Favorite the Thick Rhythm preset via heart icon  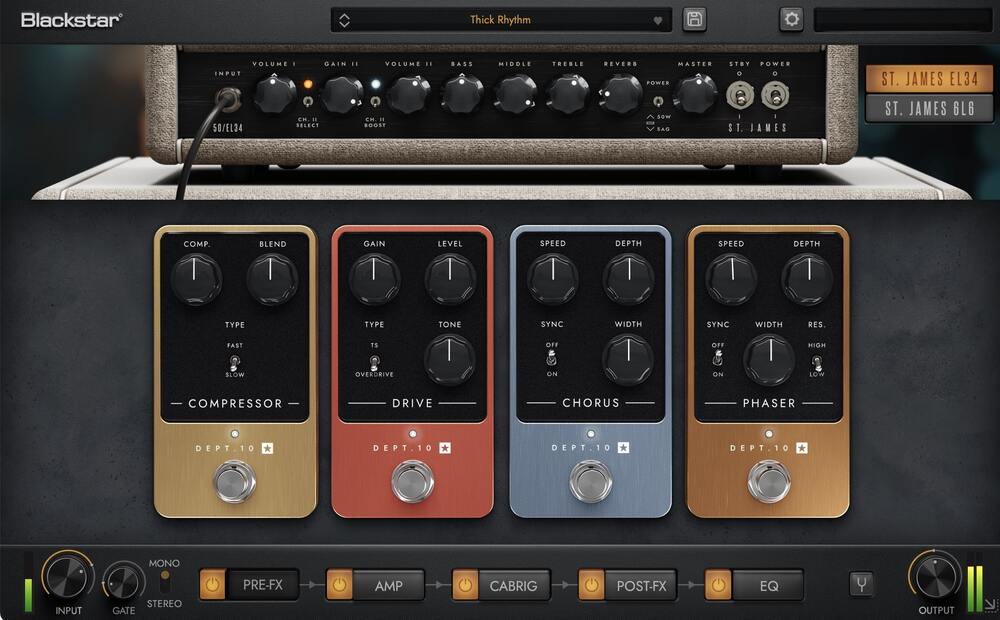pyautogui.click(x=659, y=19)
